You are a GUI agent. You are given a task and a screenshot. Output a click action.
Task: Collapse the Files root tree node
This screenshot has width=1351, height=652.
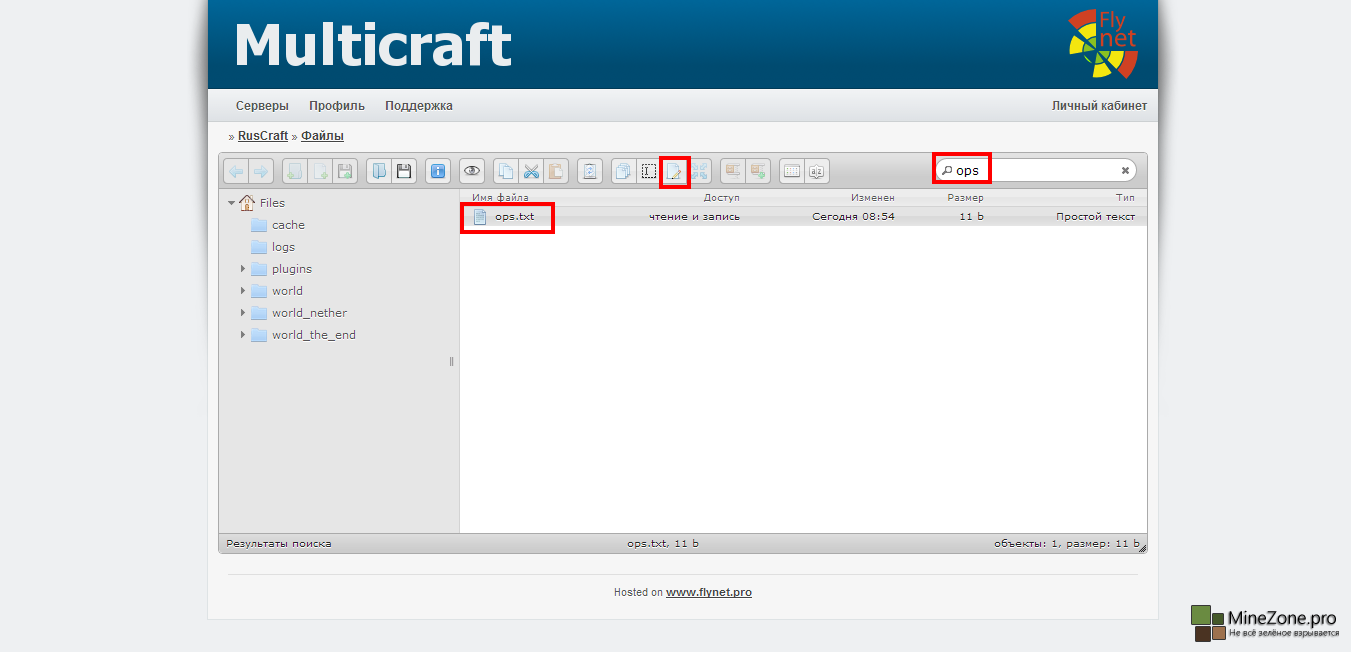pos(232,203)
